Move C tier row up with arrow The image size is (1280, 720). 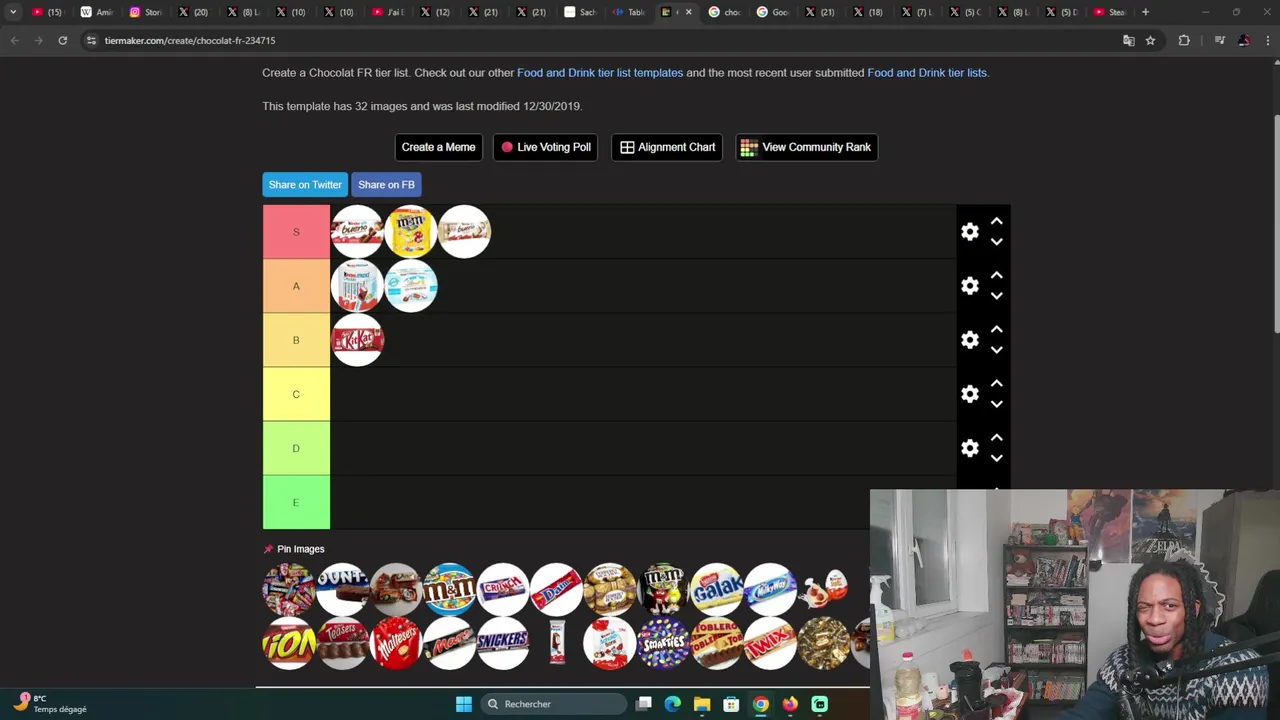pyautogui.click(x=996, y=383)
